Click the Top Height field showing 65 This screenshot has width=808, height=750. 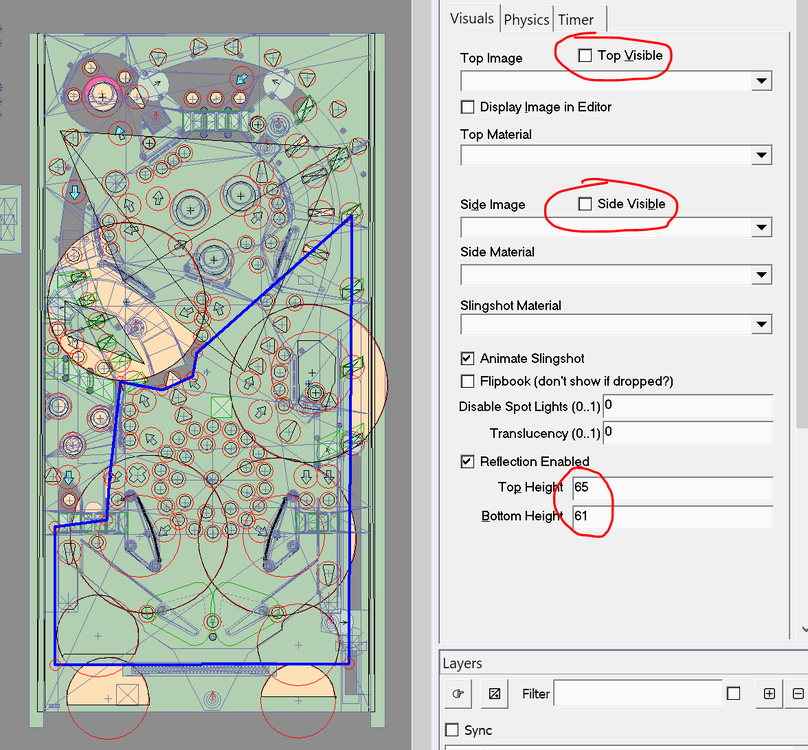[672, 488]
